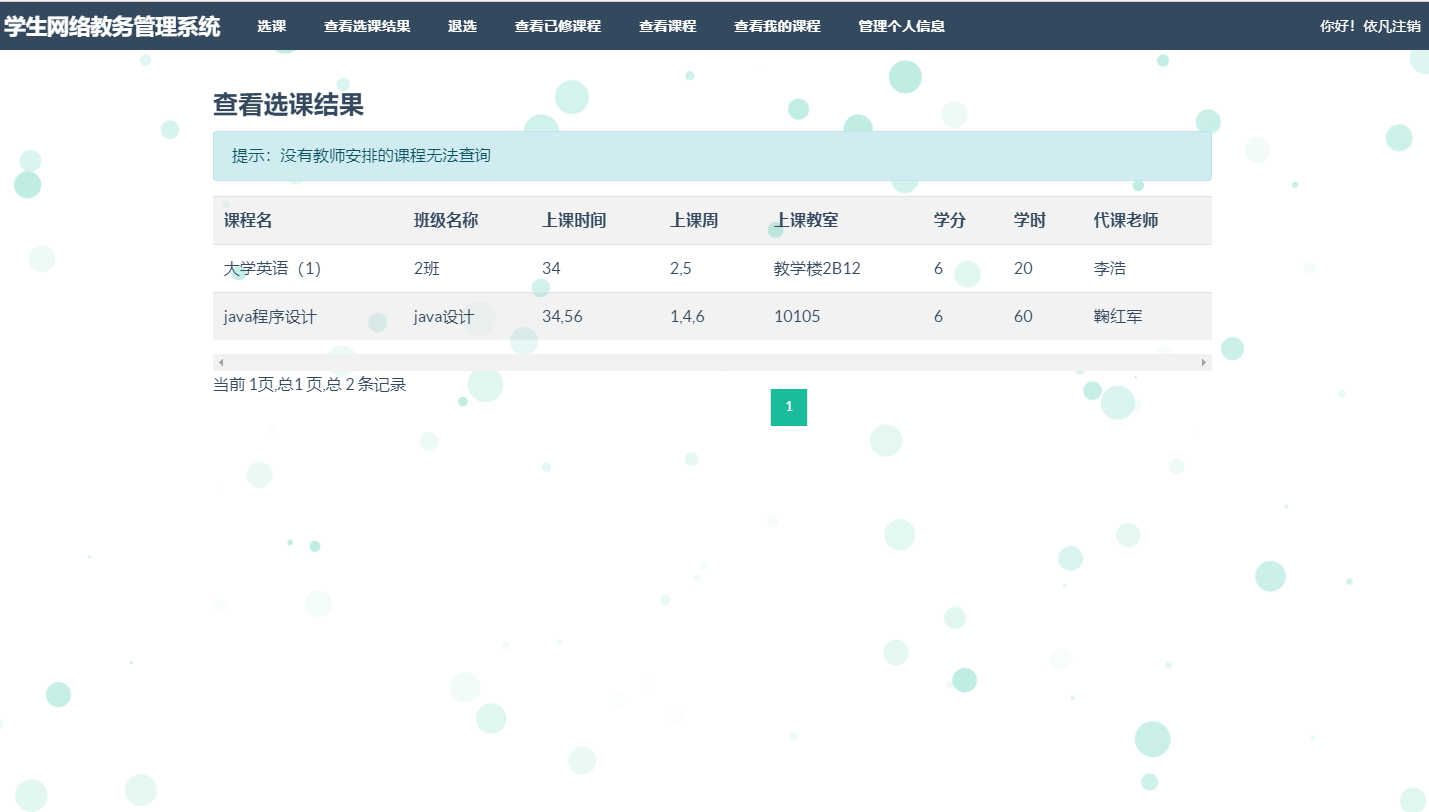Click the left scrollbar arrow
Screen dimensions: 1429x812
tap(219, 361)
